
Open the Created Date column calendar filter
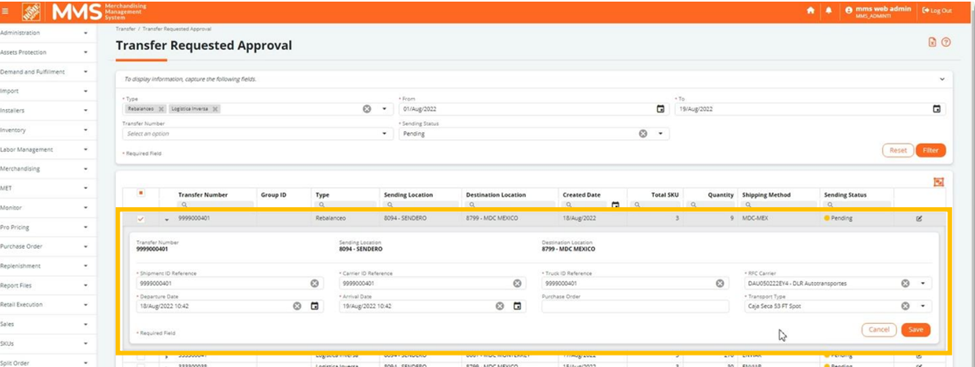(x=615, y=205)
